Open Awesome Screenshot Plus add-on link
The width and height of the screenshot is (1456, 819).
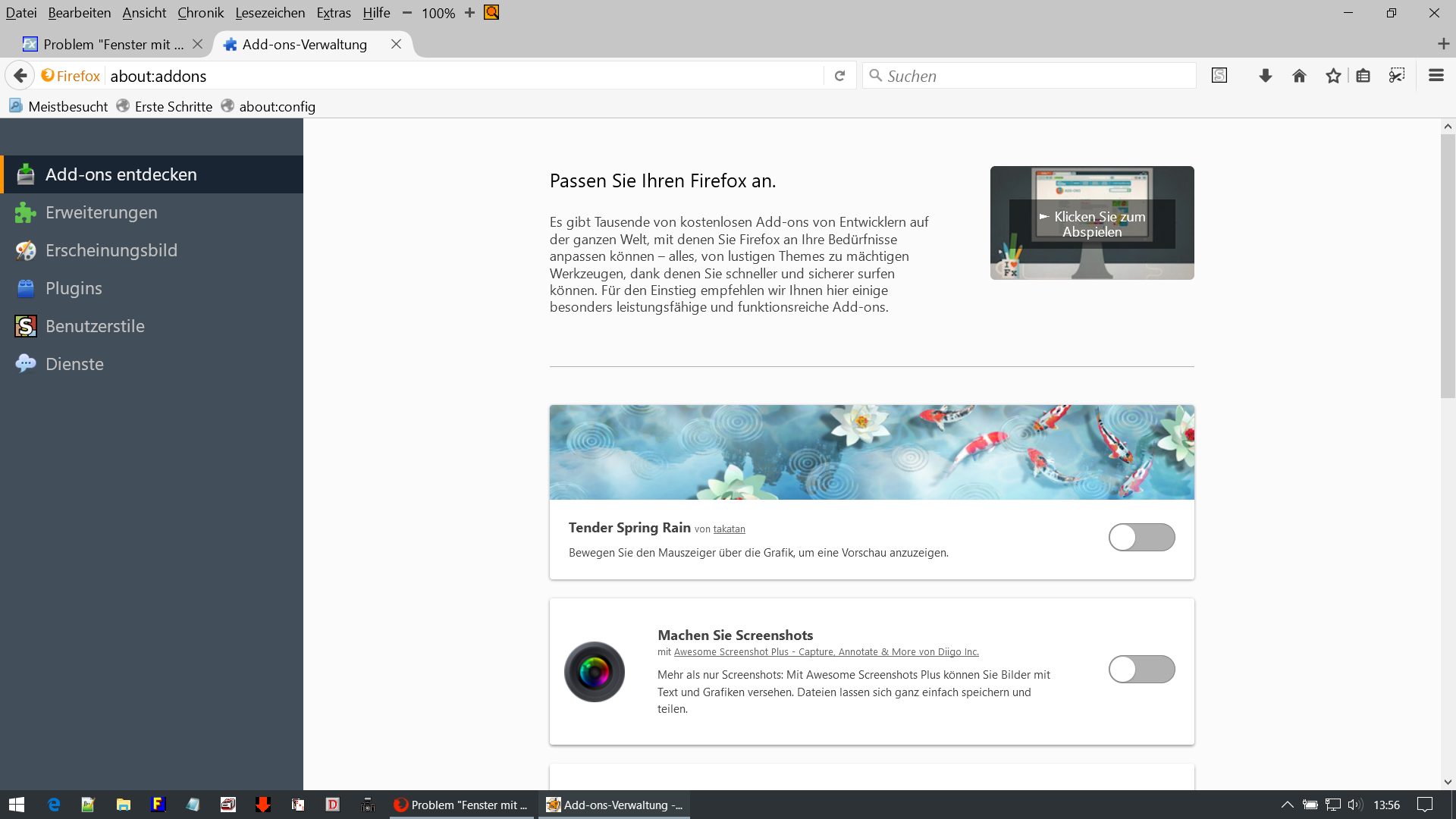(826, 652)
